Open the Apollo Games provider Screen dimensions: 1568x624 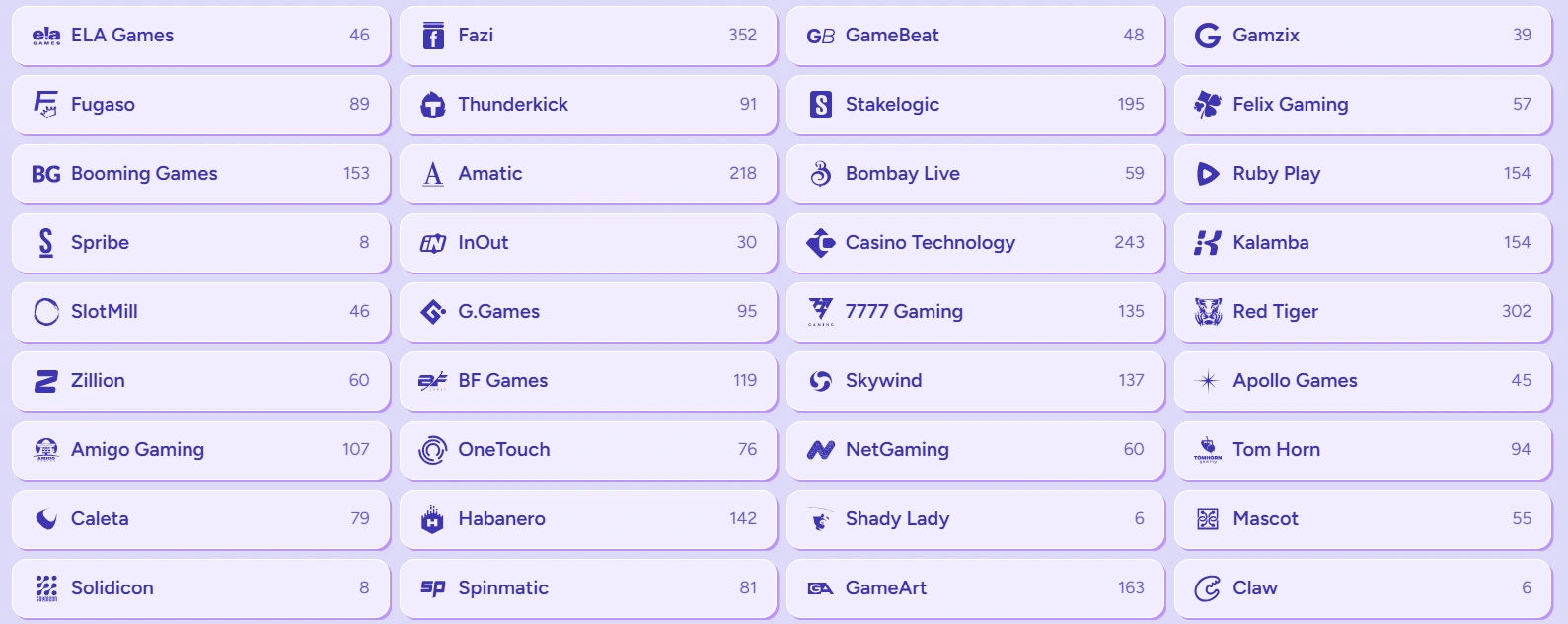pos(1362,381)
